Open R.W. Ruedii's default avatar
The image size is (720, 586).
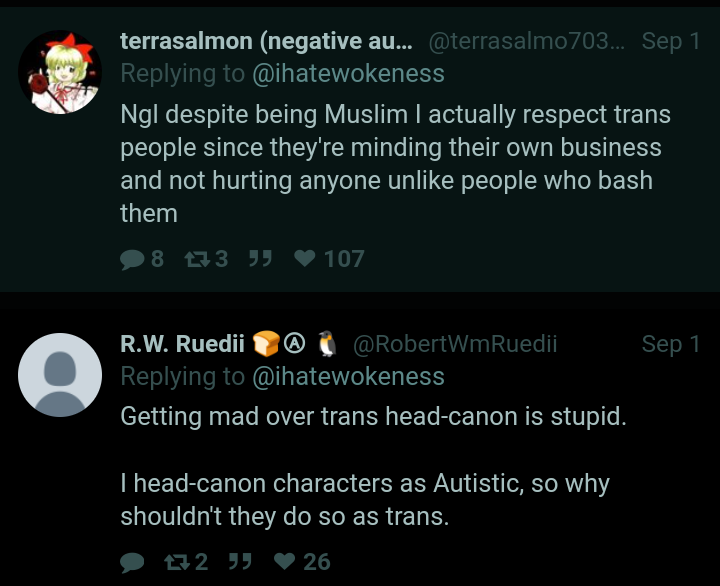tap(60, 374)
